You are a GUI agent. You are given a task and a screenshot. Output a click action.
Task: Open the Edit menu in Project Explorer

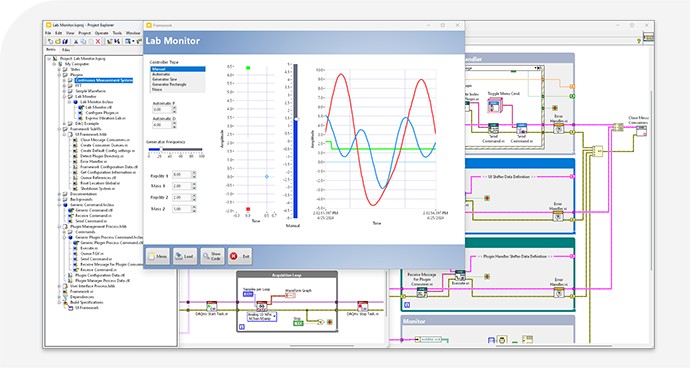click(59, 33)
